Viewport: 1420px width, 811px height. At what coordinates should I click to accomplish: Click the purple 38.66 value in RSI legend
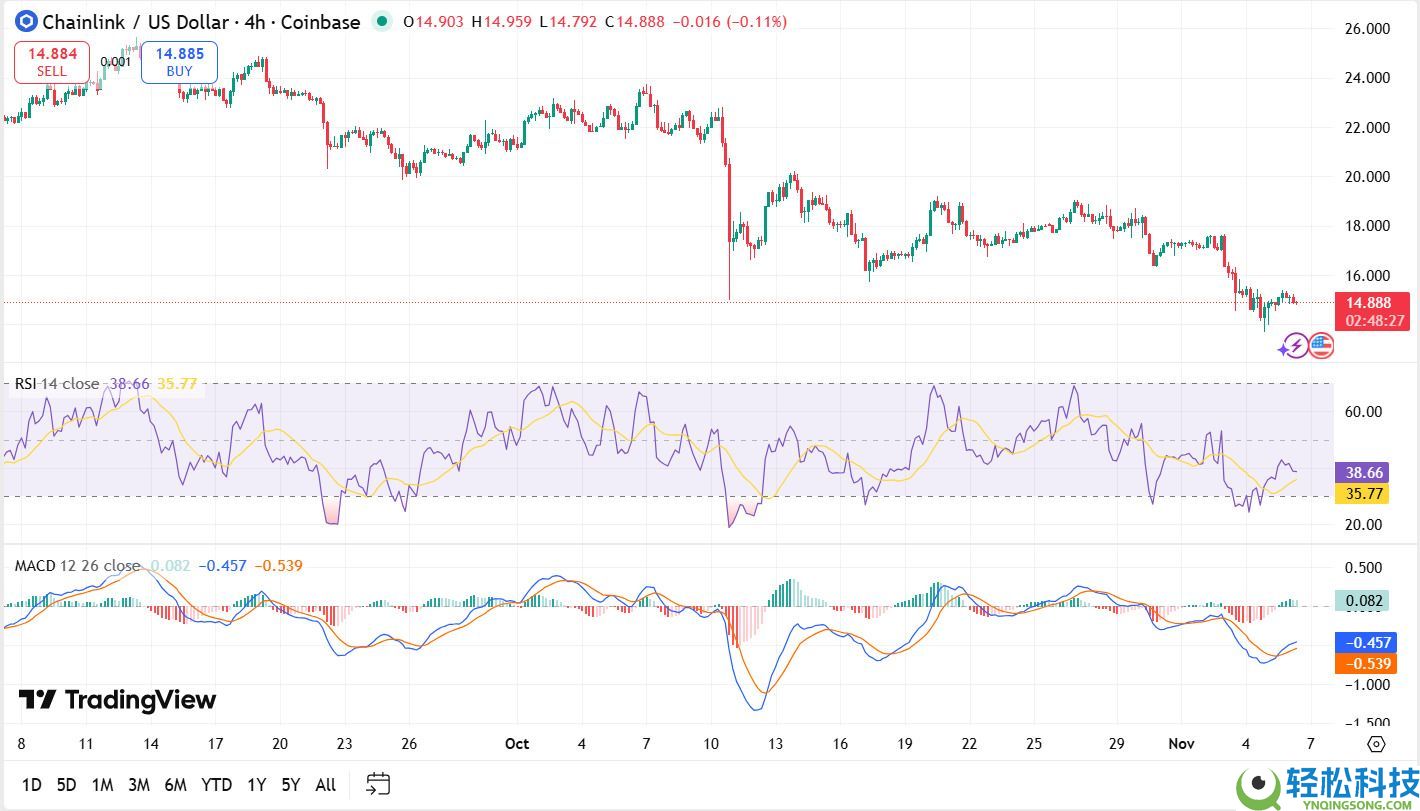coord(127,384)
